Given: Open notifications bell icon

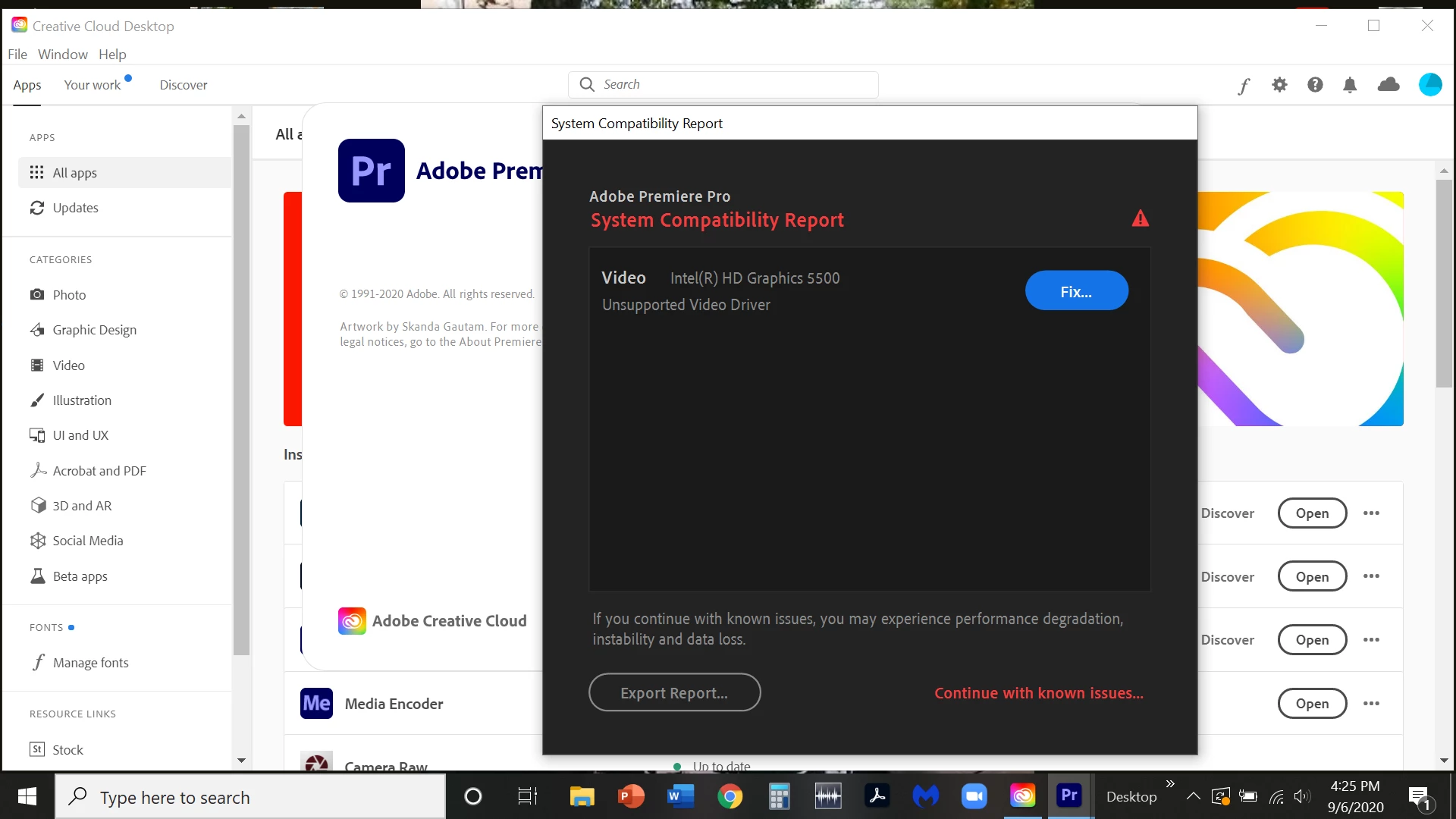Looking at the screenshot, I should click(x=1350, y=85).
